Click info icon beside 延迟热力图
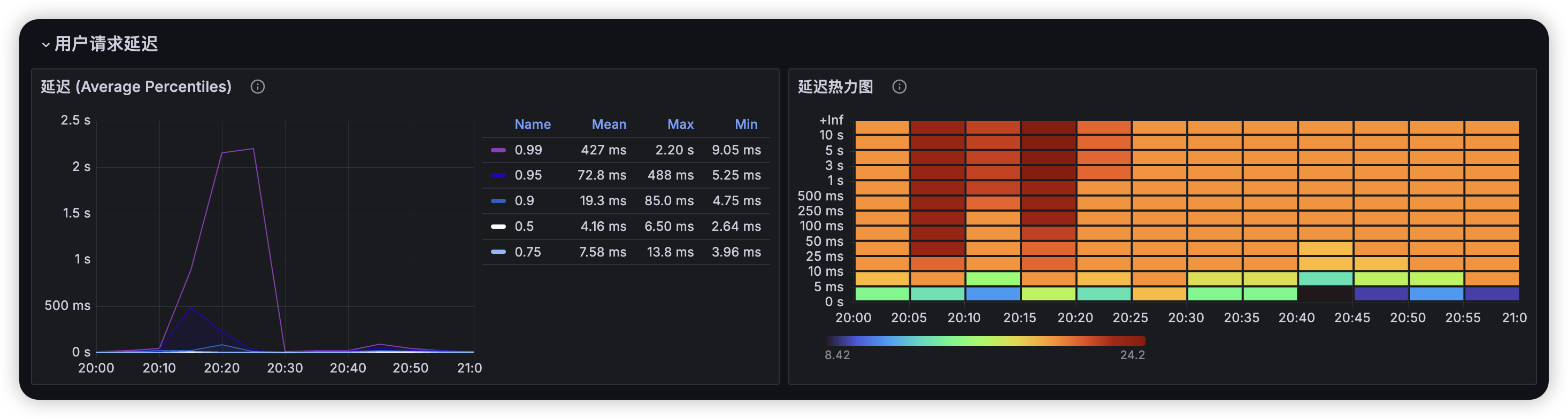The height and width of the screenshot is (419, 1568). (x=899, y=87)
